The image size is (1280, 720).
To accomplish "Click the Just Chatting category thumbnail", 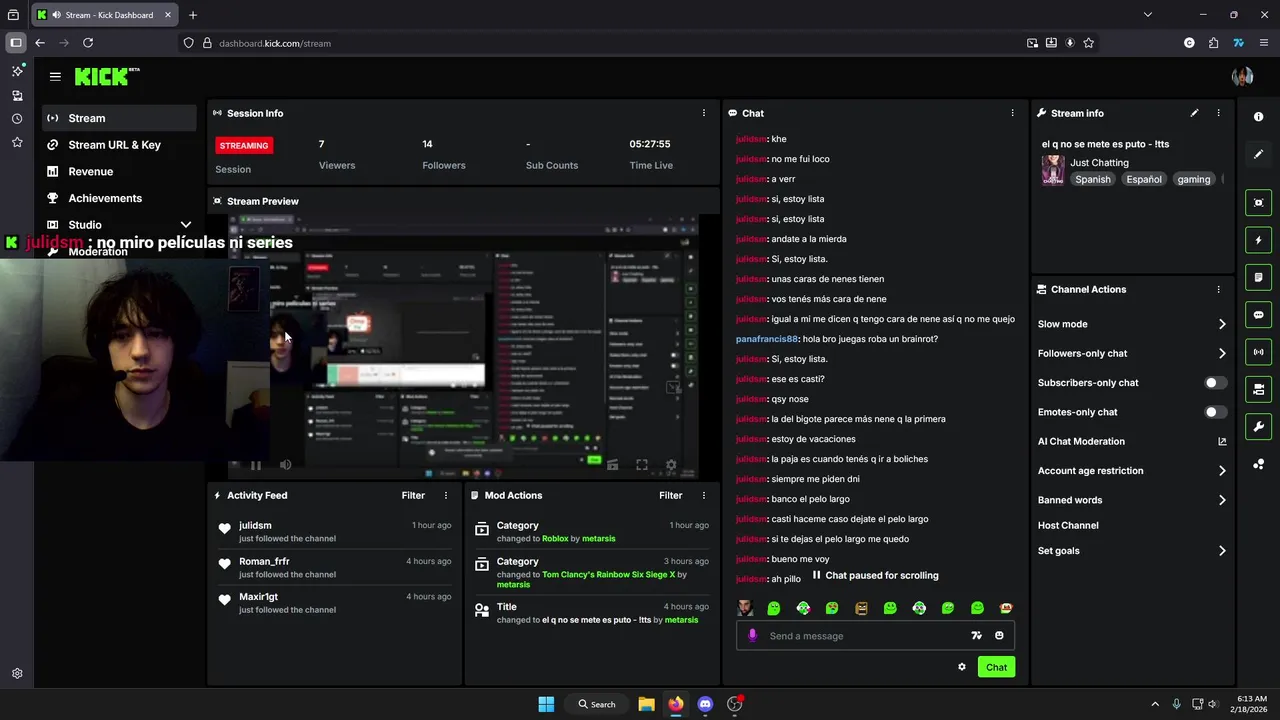I will click(1053, 170).
